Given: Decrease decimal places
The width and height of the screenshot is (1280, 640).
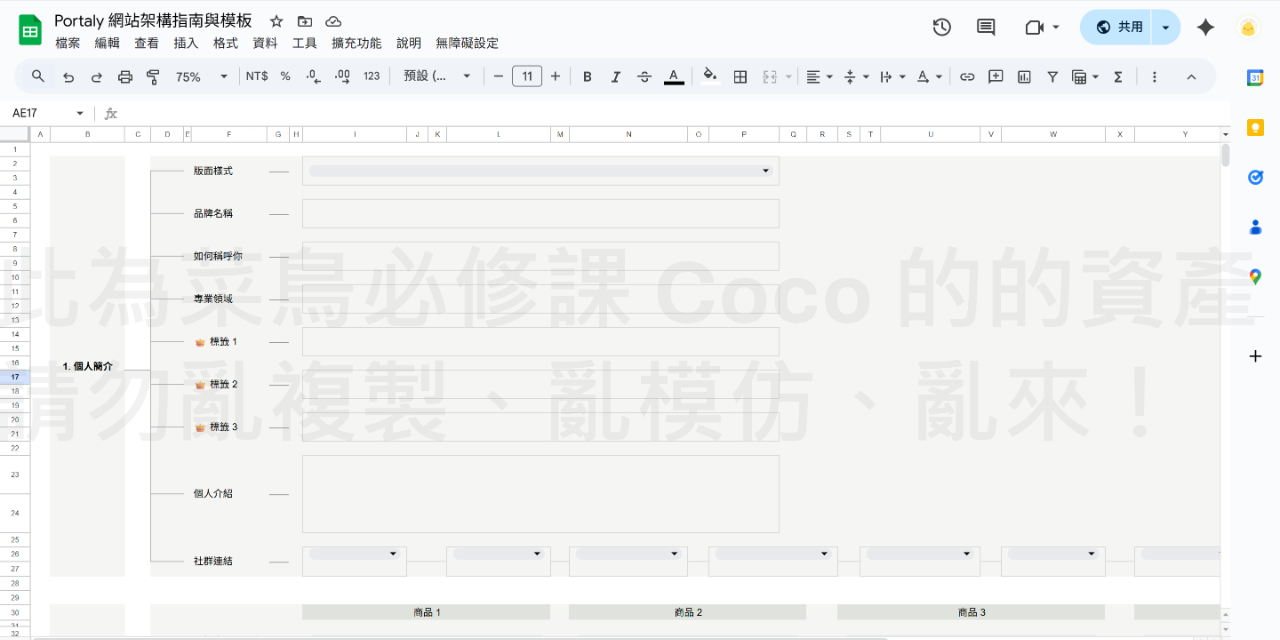Looking at the screenshot, I should click(313, 76).
